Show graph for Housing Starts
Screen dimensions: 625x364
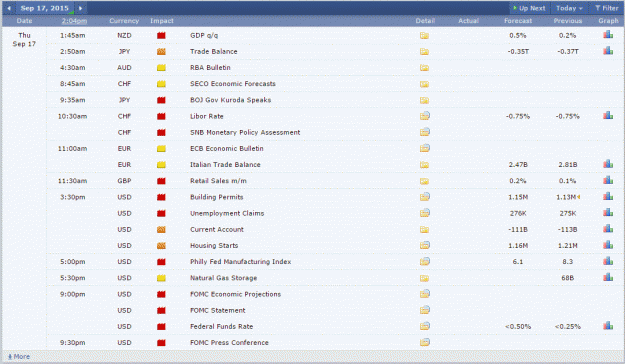(608, 245)
